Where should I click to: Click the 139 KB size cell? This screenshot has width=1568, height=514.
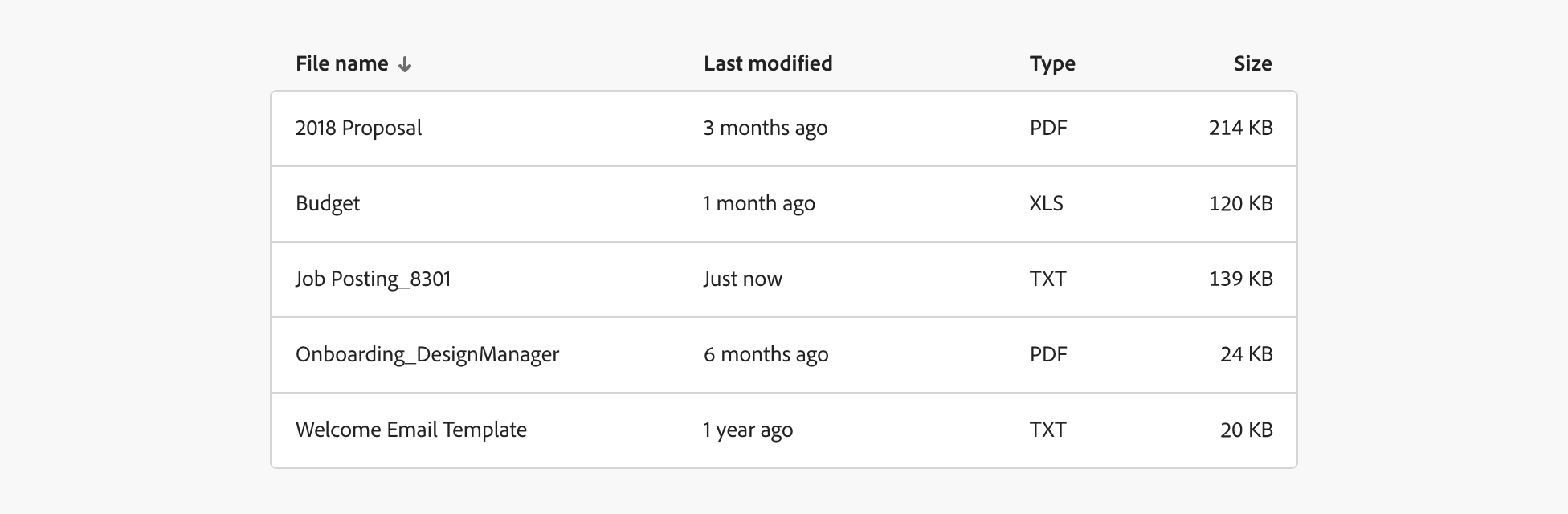(x=1240, y=279)
